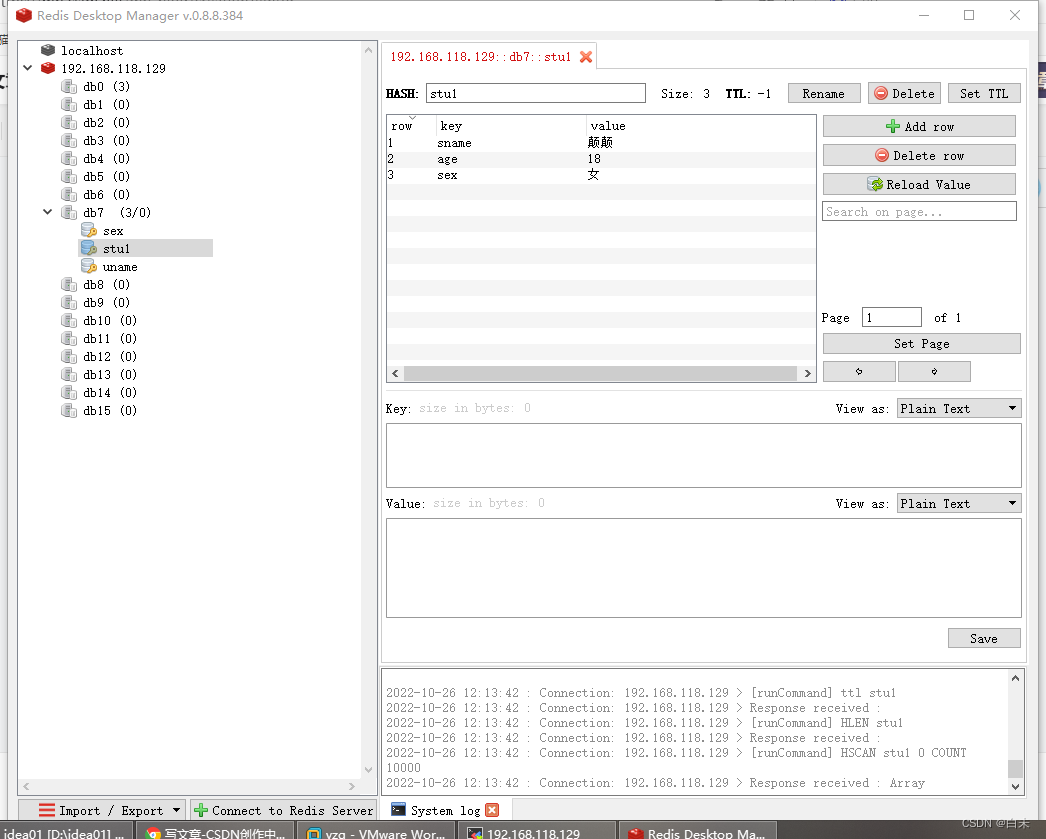This screenshot has height=839, width=1046.
Task: Select the sex row in hash table
Action: (600, 175)
